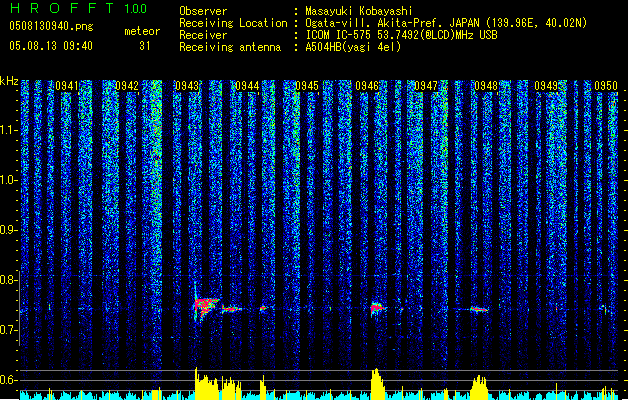
Task: Click the 0948 time marker
Action: point(486,86)
